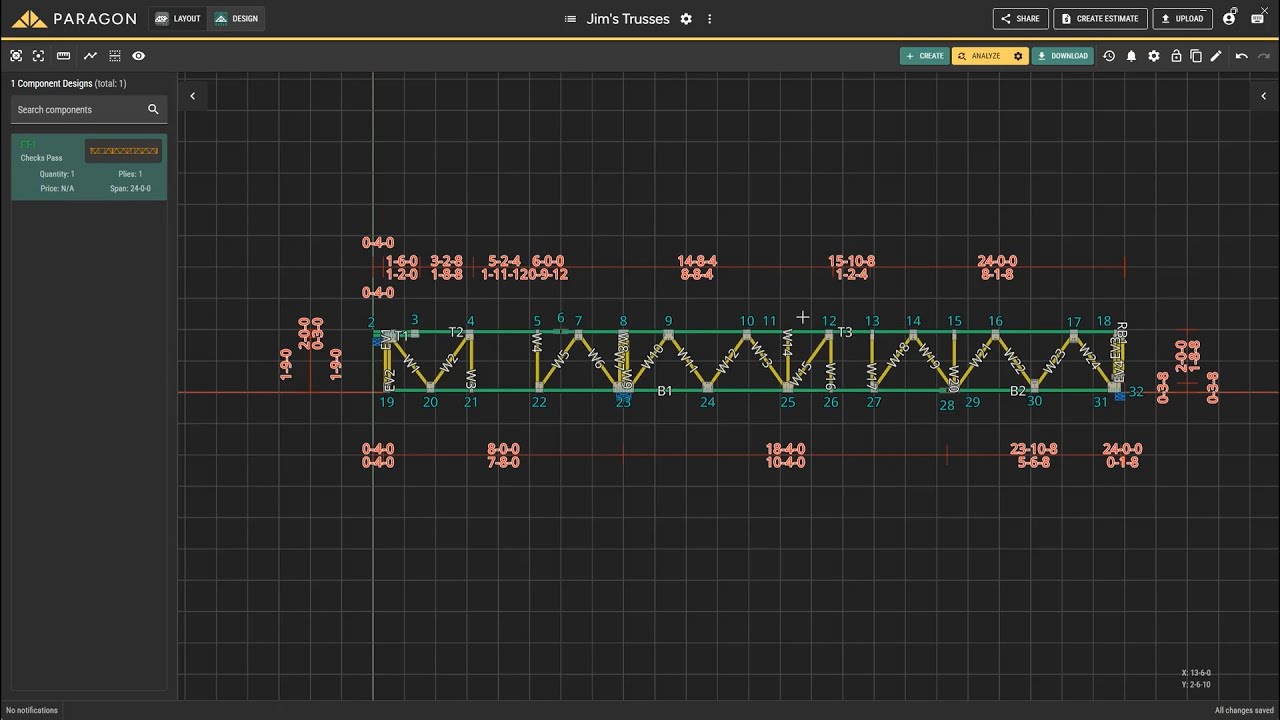This screenshot has width=1280, height=720.
Task: Click the project title Jim's Trusses
Action: (x=628, y=19)
